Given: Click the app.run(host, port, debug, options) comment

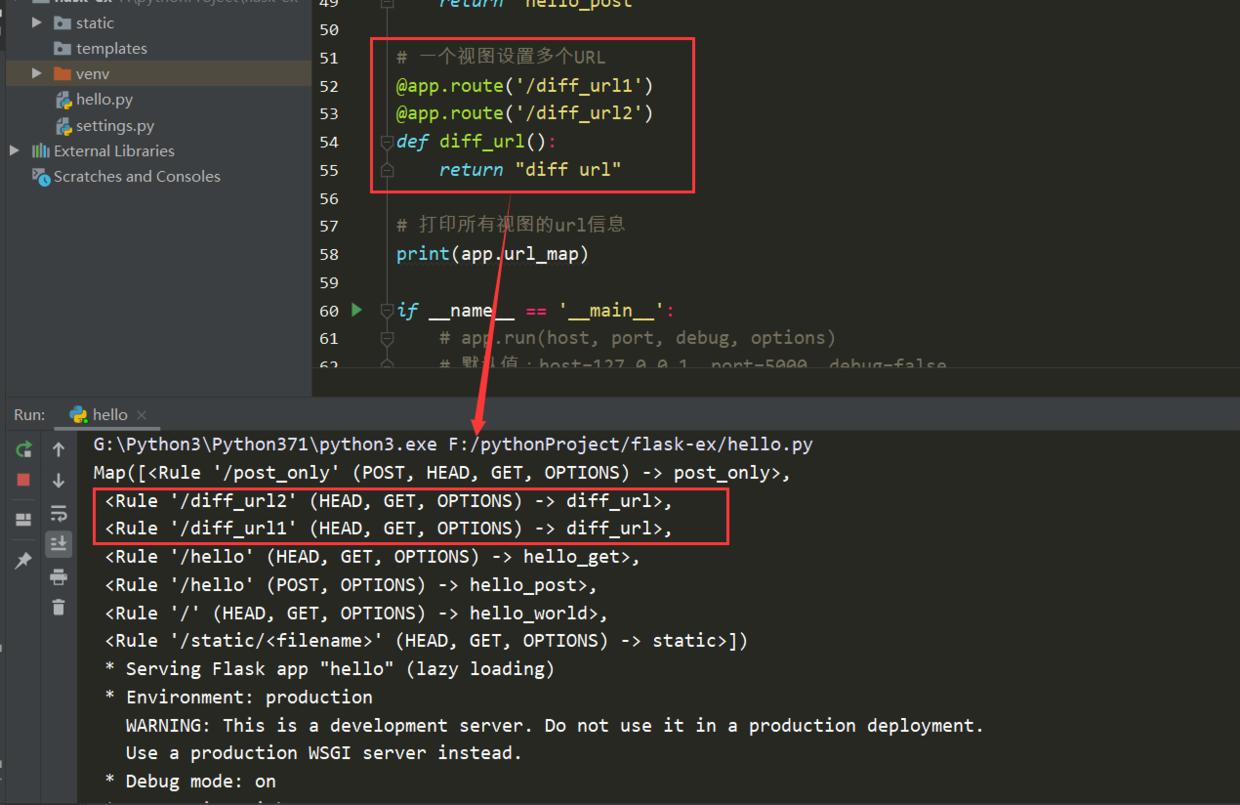Looking at the screenshot, I should pyautogui.click(x=637, y=338).
